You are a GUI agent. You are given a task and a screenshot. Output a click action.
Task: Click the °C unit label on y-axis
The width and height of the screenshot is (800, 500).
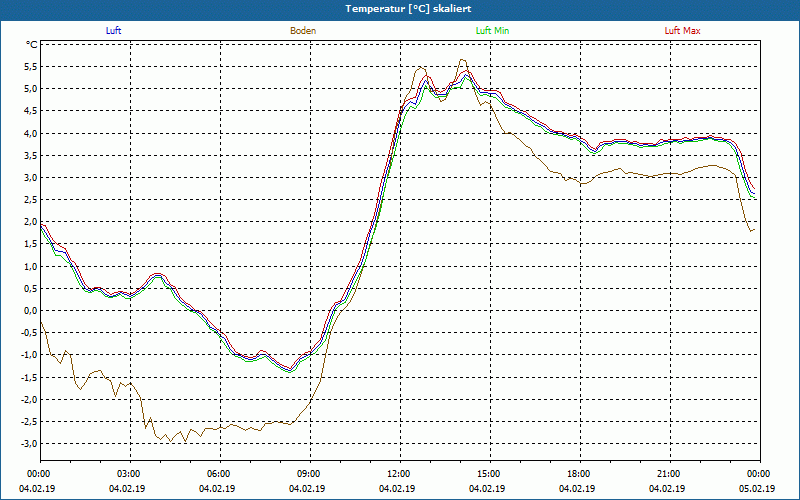pos(32,45)
